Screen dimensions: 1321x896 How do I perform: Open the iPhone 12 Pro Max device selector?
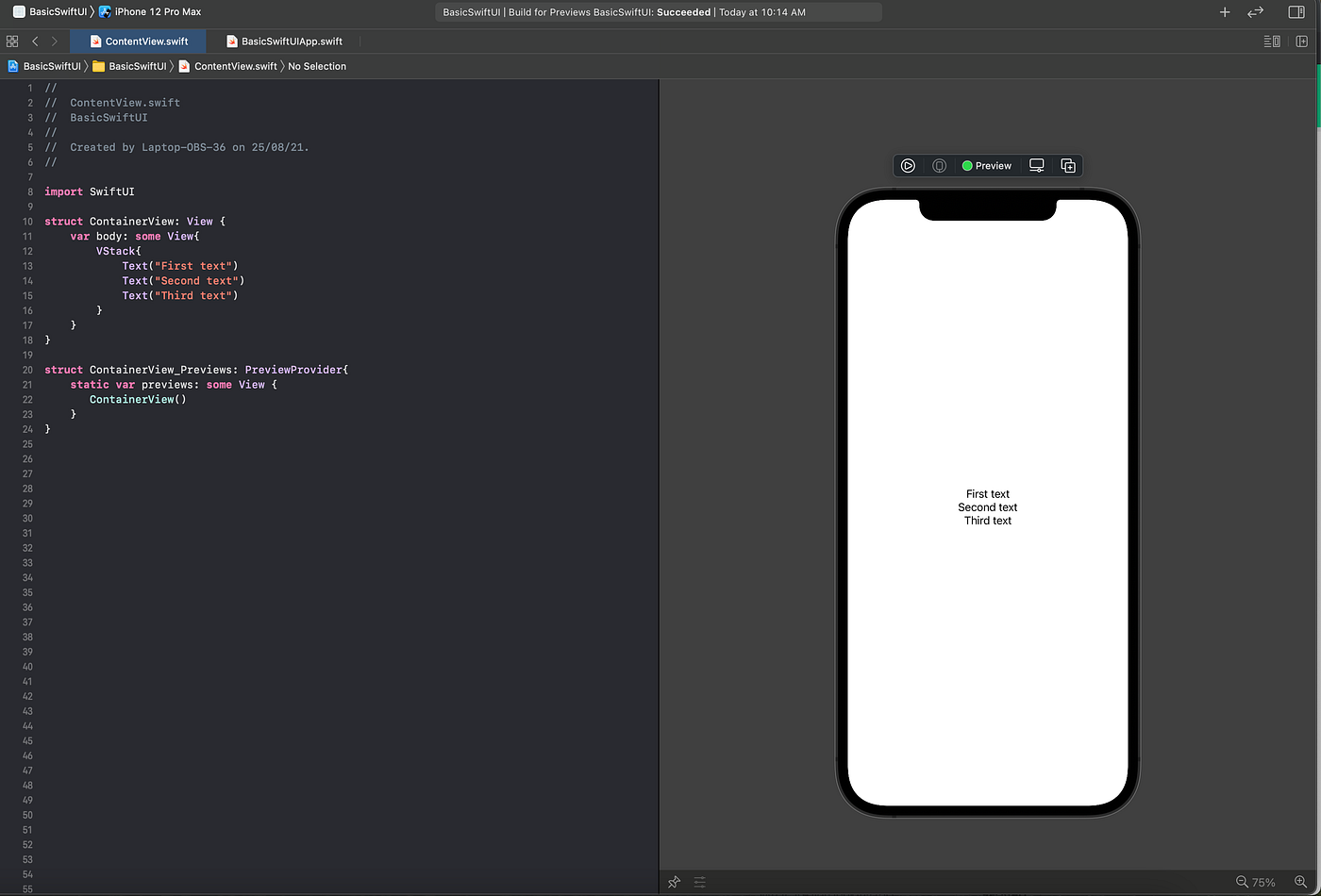point(149,11)
